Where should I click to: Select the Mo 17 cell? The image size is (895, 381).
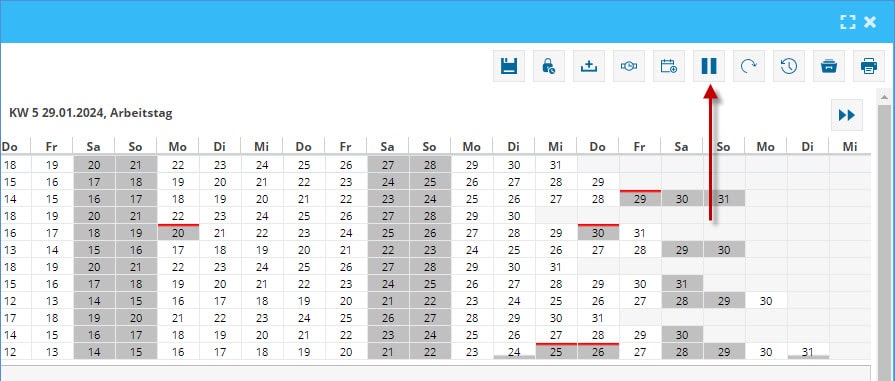pos(178,250)
